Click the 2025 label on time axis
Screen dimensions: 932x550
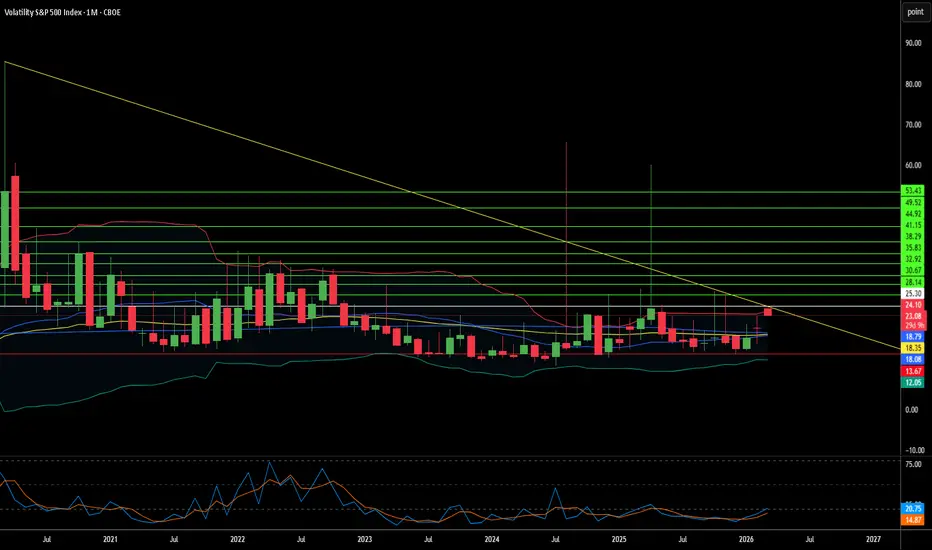619,539
